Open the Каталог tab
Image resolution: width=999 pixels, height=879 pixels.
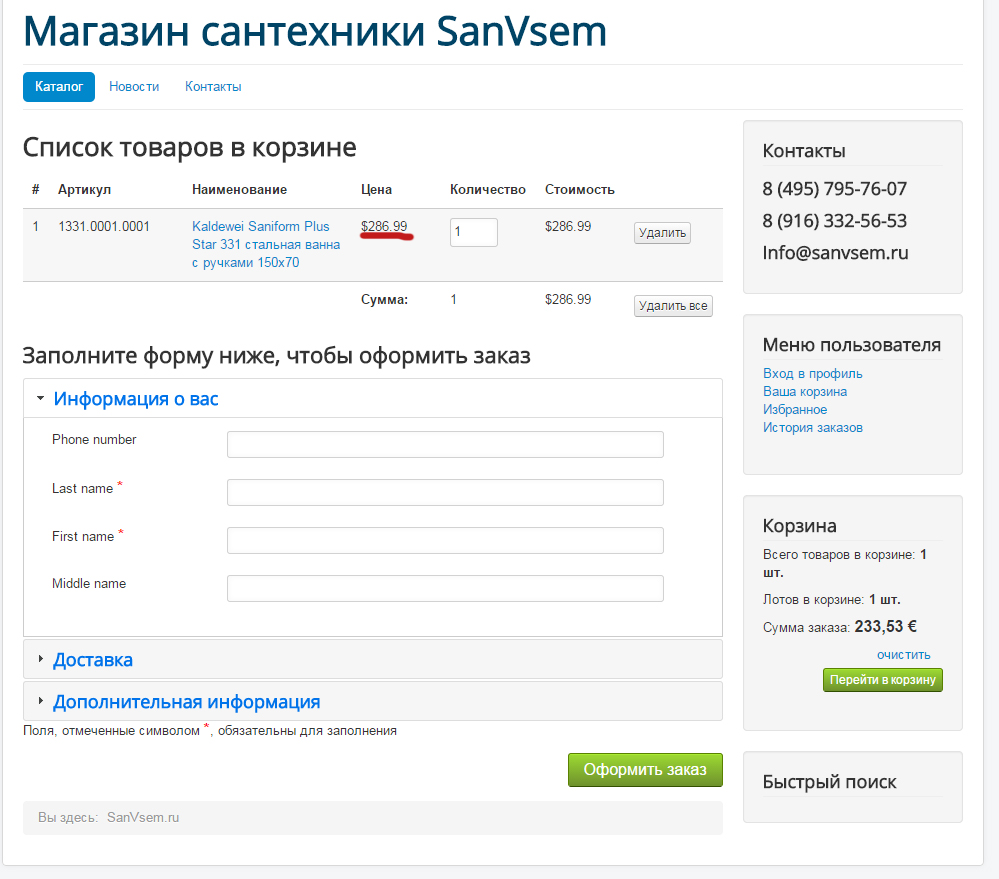click(59, 87)
